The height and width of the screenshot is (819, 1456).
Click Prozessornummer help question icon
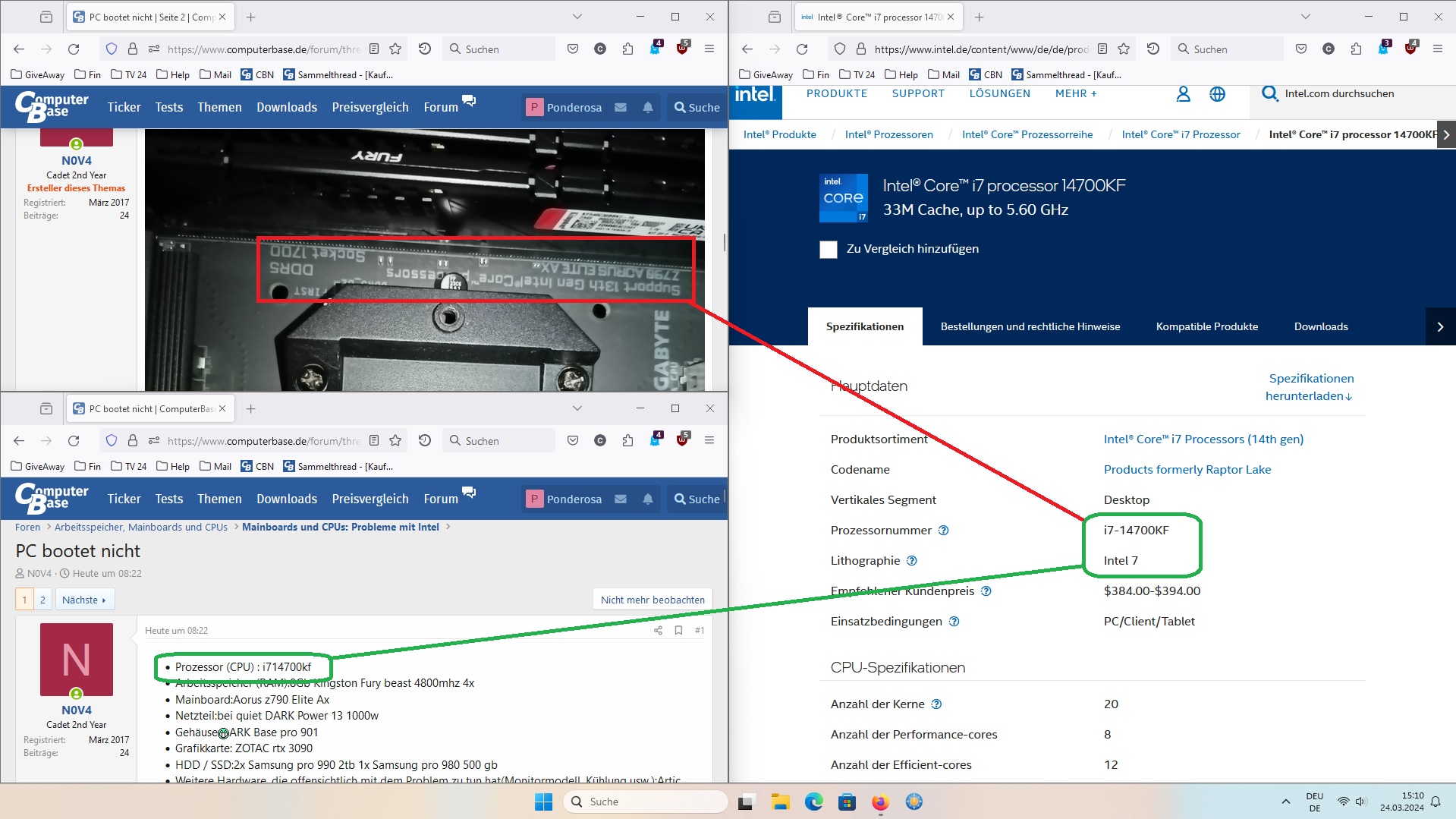[x=943, y=531]
